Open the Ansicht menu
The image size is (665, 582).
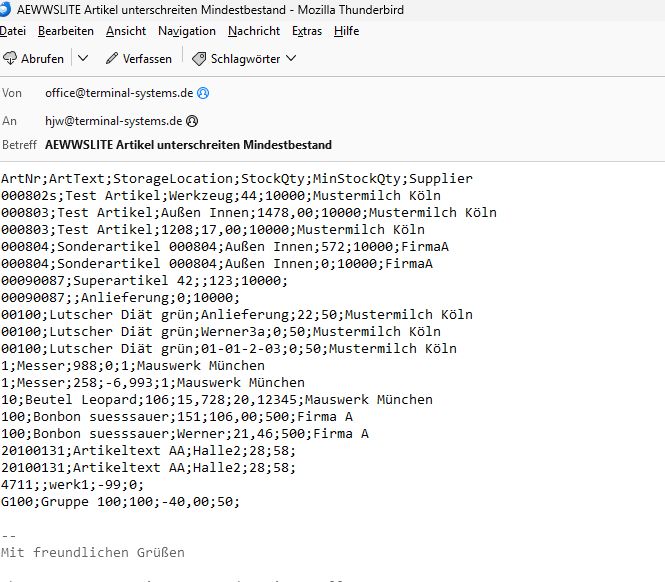click(x=125, y=31)
